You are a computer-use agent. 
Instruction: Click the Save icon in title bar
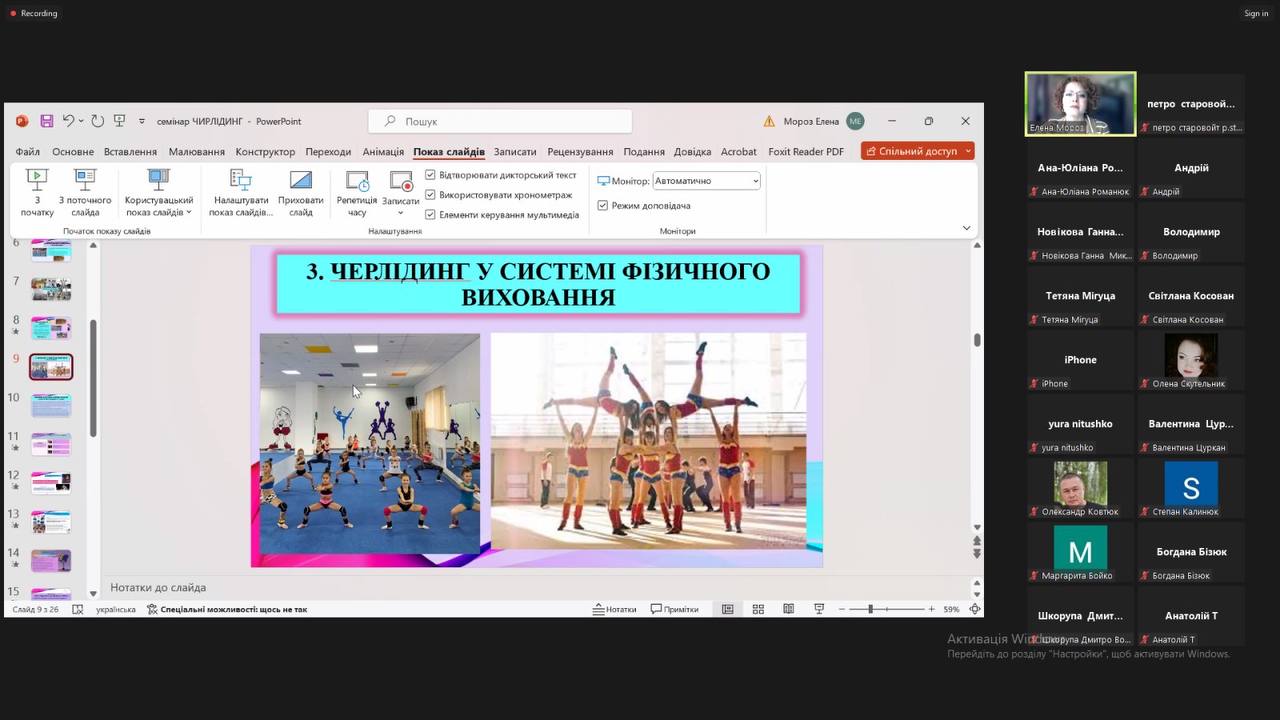point(47,121)
